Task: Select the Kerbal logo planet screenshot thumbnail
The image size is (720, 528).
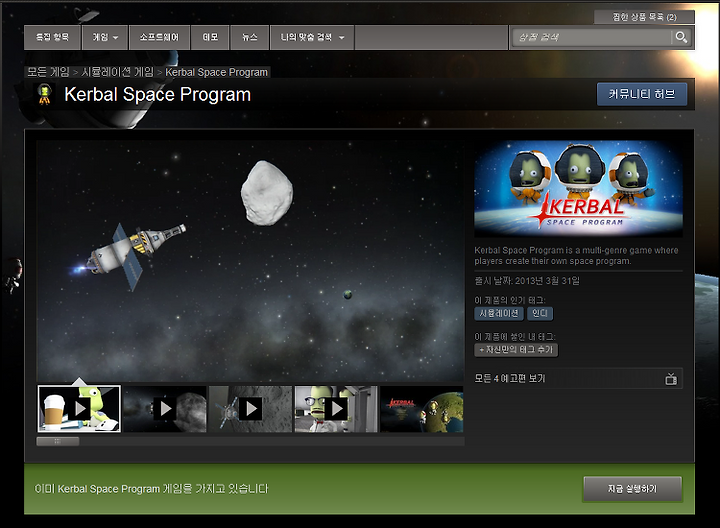Action: pos(422,409)
